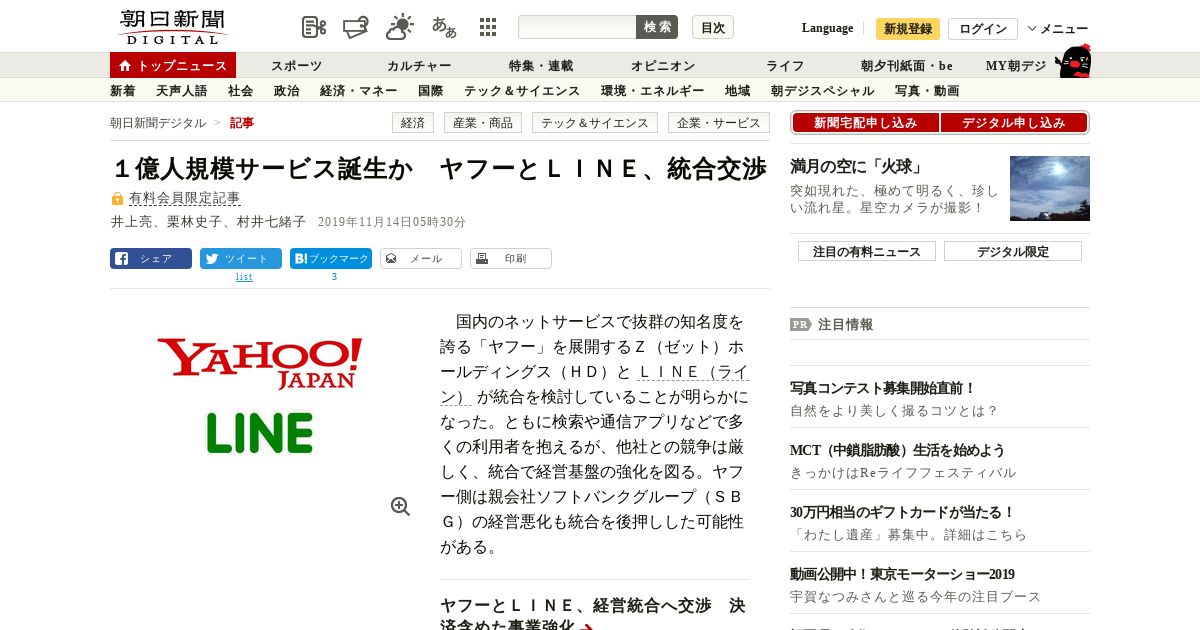Select 写真・動画 in the sub-navigation
1200x630 pixels.
coord(927,91)
